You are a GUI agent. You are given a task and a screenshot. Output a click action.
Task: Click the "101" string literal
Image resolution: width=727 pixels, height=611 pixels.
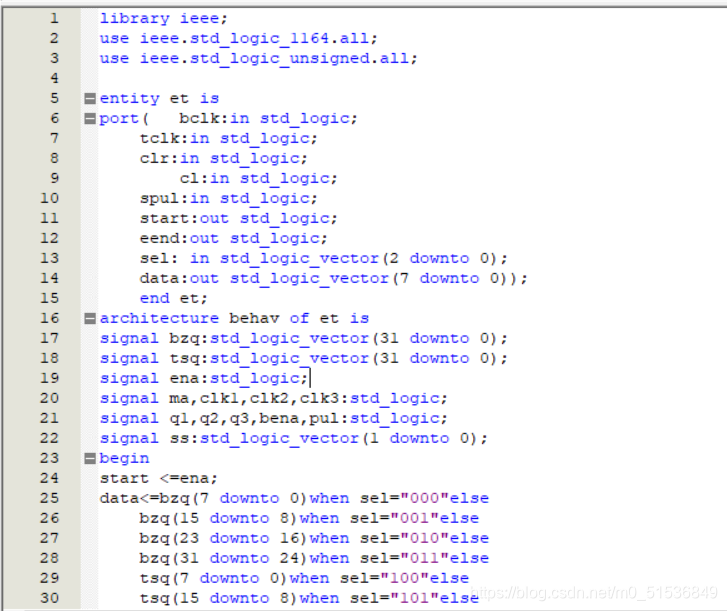click(415, 598)
